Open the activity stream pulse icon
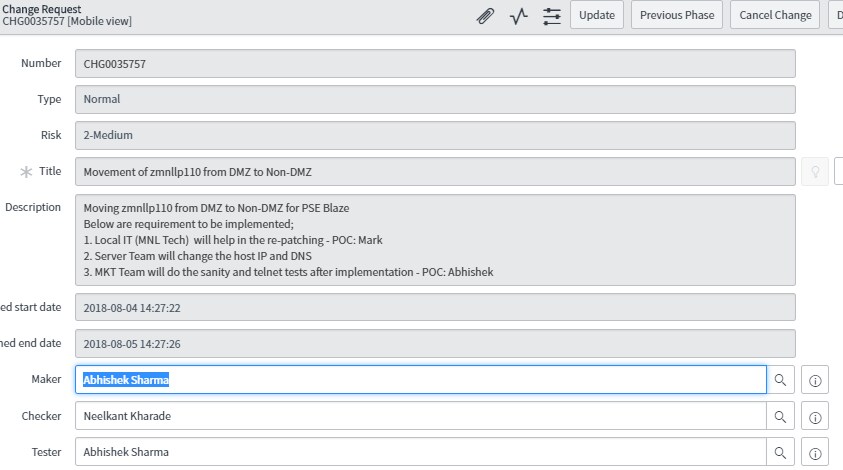 (518, 16)
